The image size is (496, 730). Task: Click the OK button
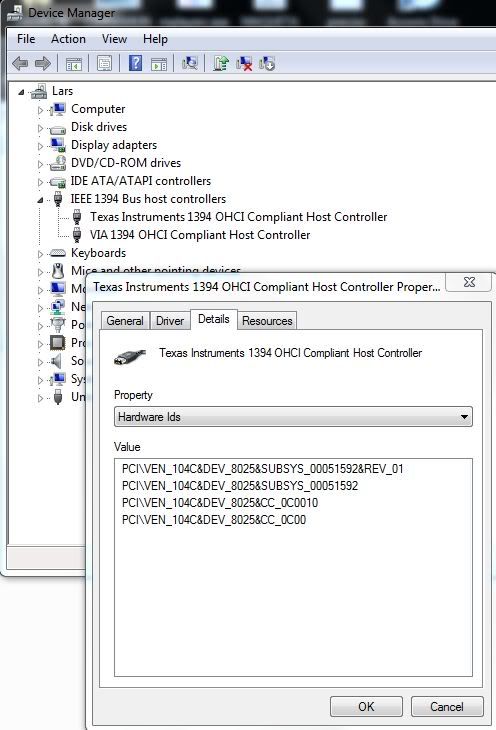tap(366, 707)
